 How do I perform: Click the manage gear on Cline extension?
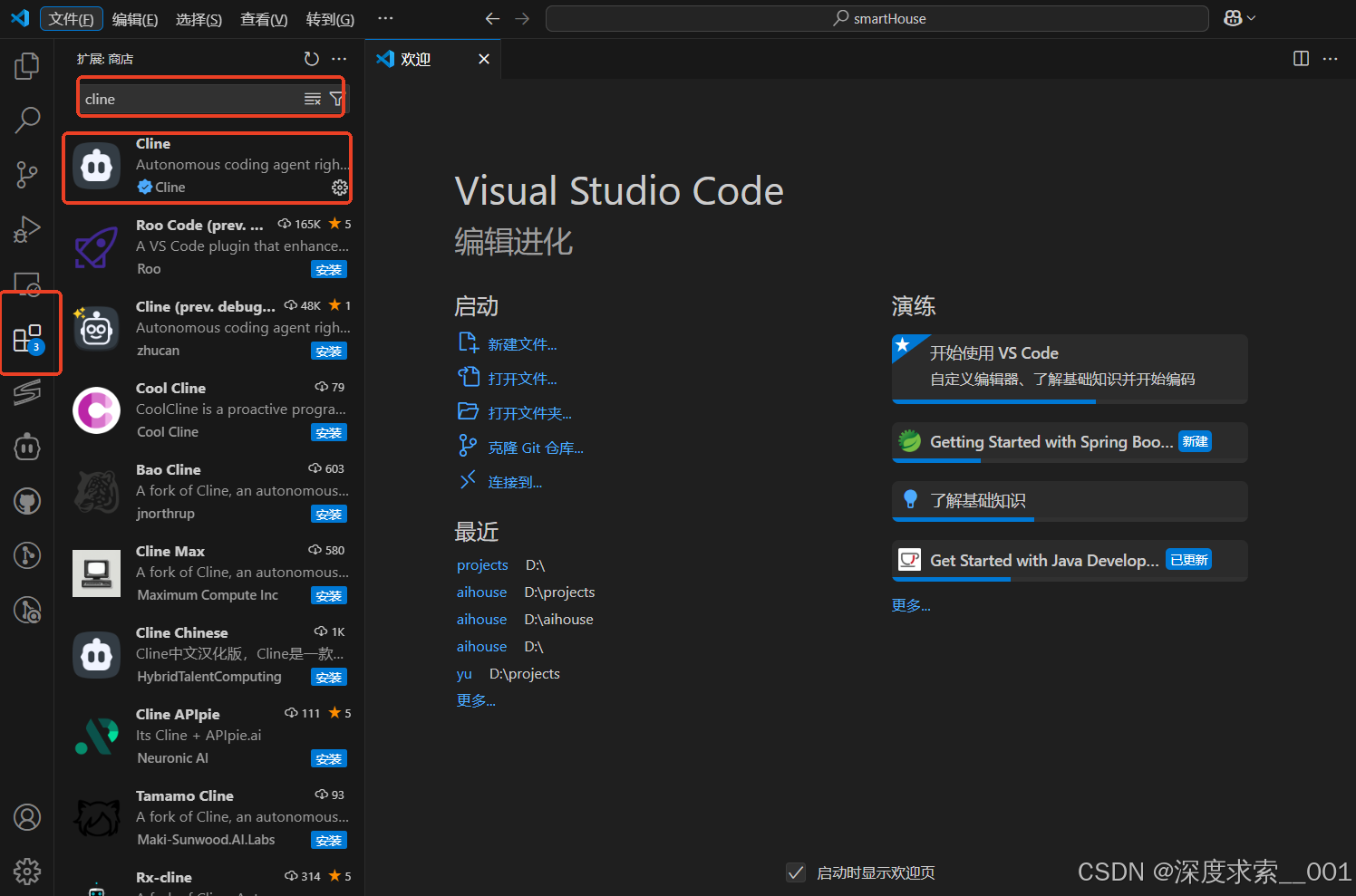[339, 187]
